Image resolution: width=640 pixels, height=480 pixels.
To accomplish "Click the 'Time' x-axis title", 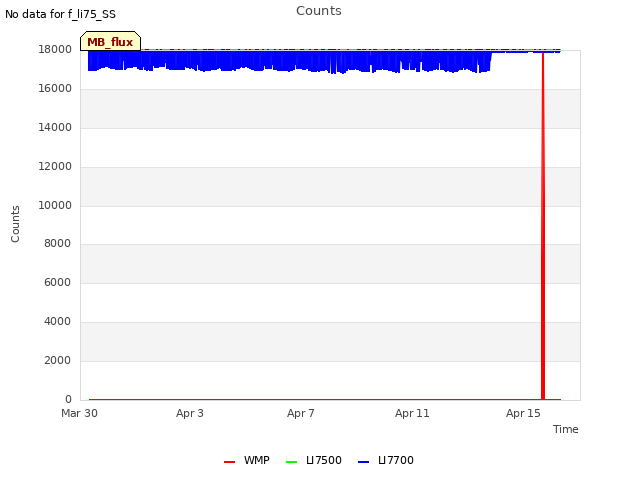I will click(566, 429).
